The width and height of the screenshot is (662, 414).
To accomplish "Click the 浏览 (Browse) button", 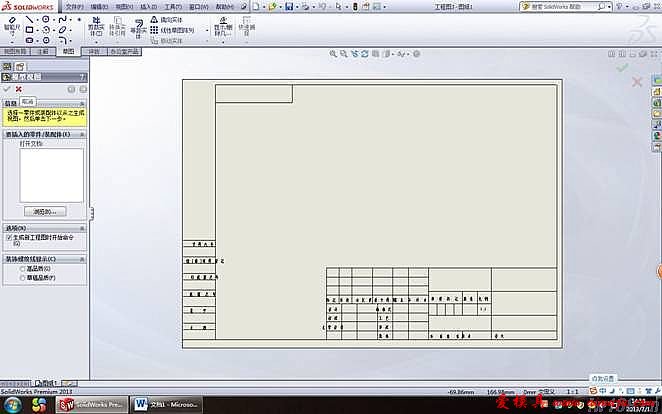I will [x=49, y=212].
